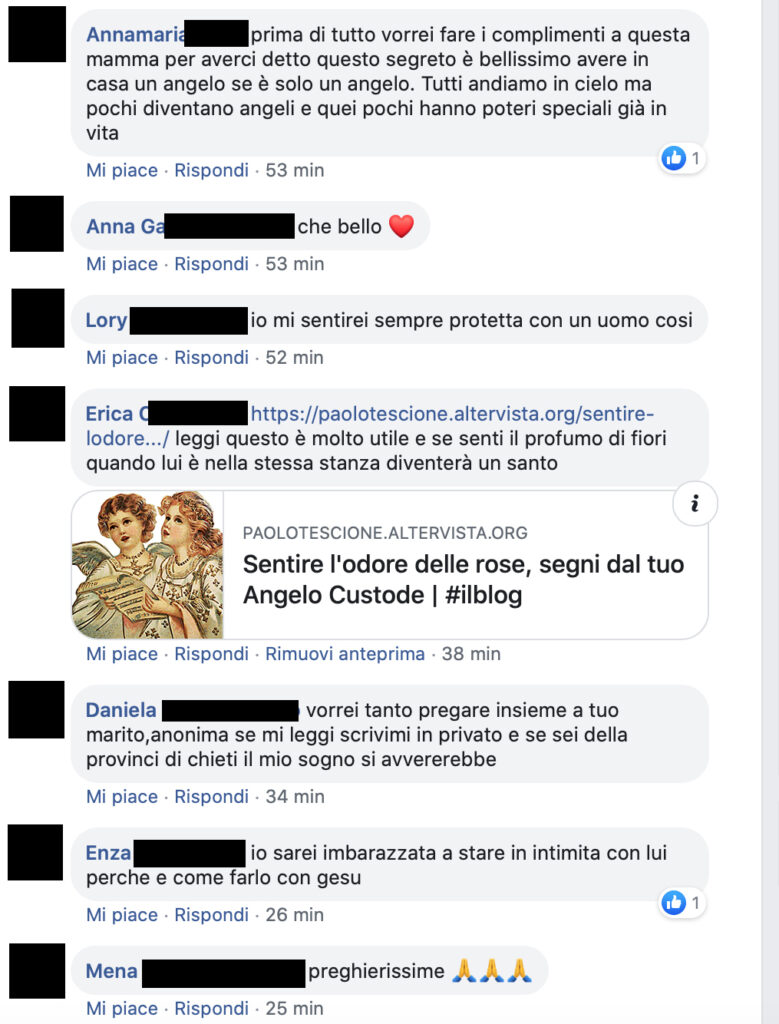779x1024 pixels.
Task: Like Enza's comment with Mi piace
Action: pyautogui.click(x=122, y=915)
